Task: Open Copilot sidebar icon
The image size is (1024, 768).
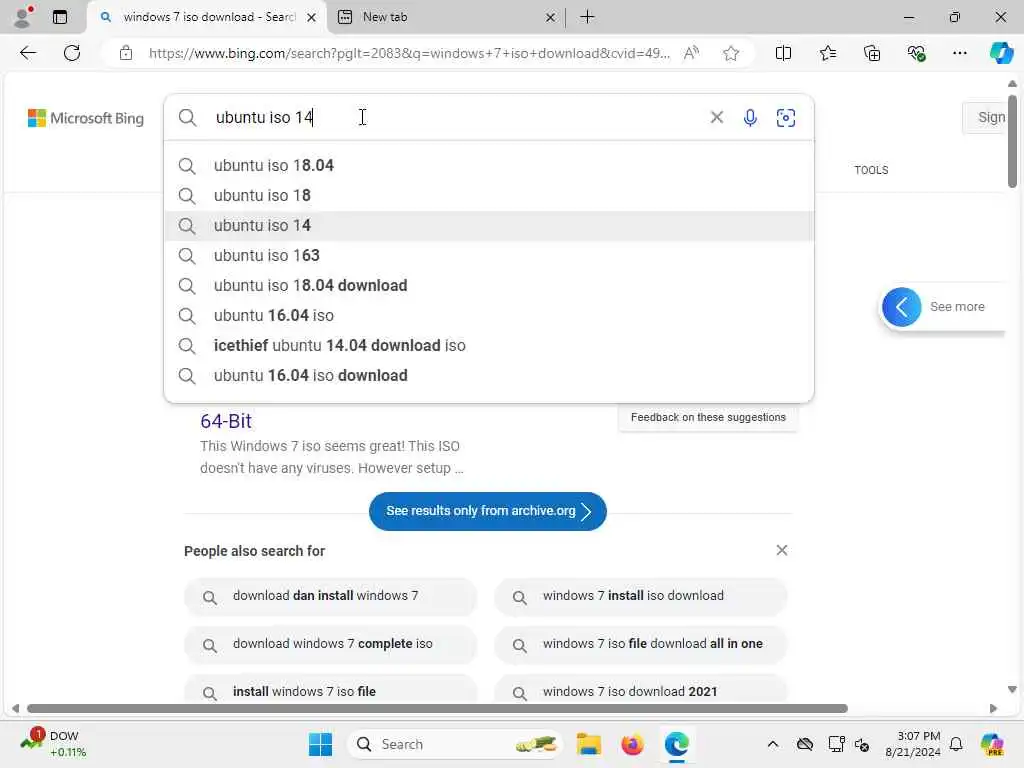Action: 1001,53
